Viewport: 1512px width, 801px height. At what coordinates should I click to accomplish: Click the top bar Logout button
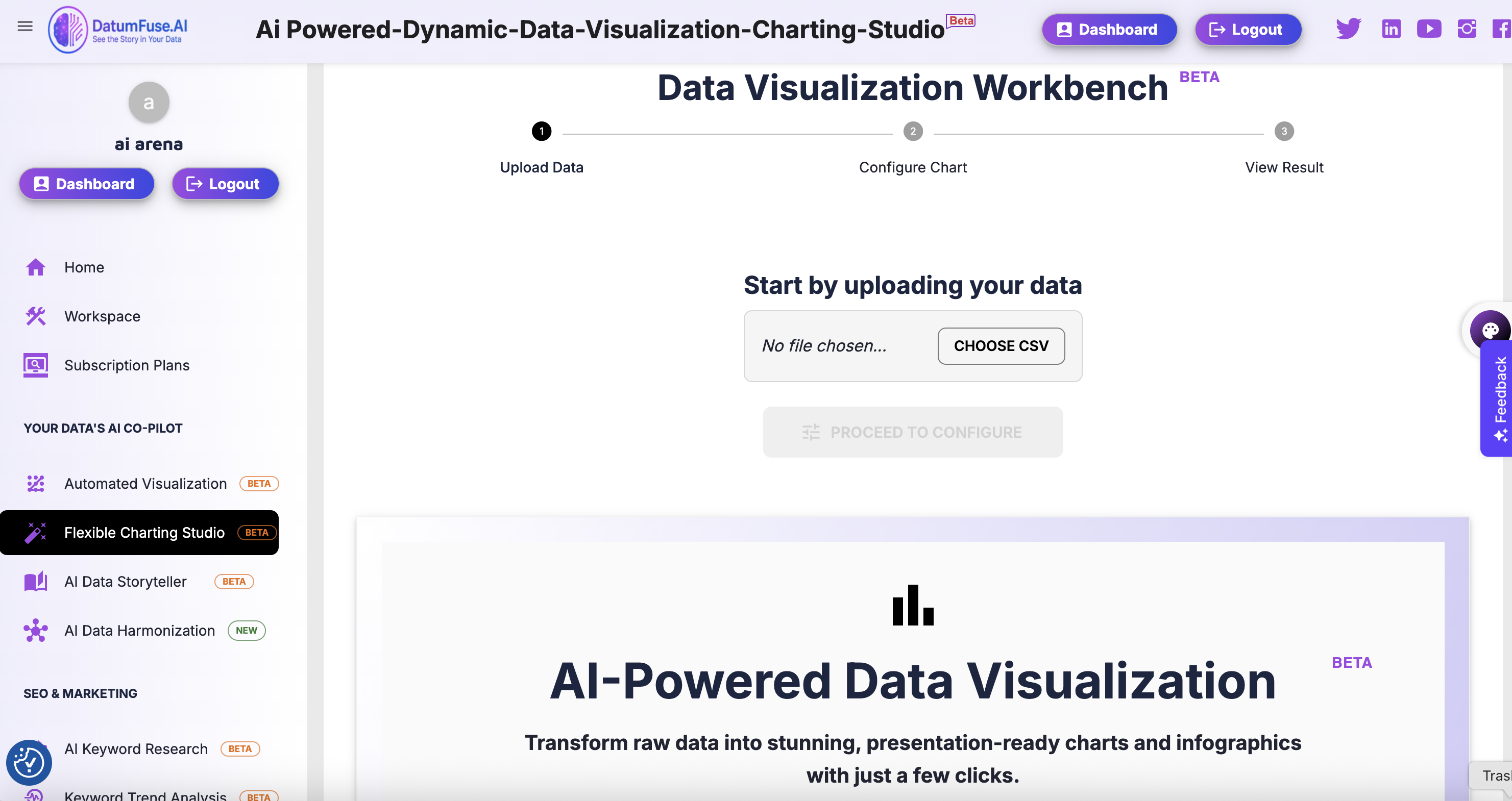pyautogui.click(x=1248, y=30)
